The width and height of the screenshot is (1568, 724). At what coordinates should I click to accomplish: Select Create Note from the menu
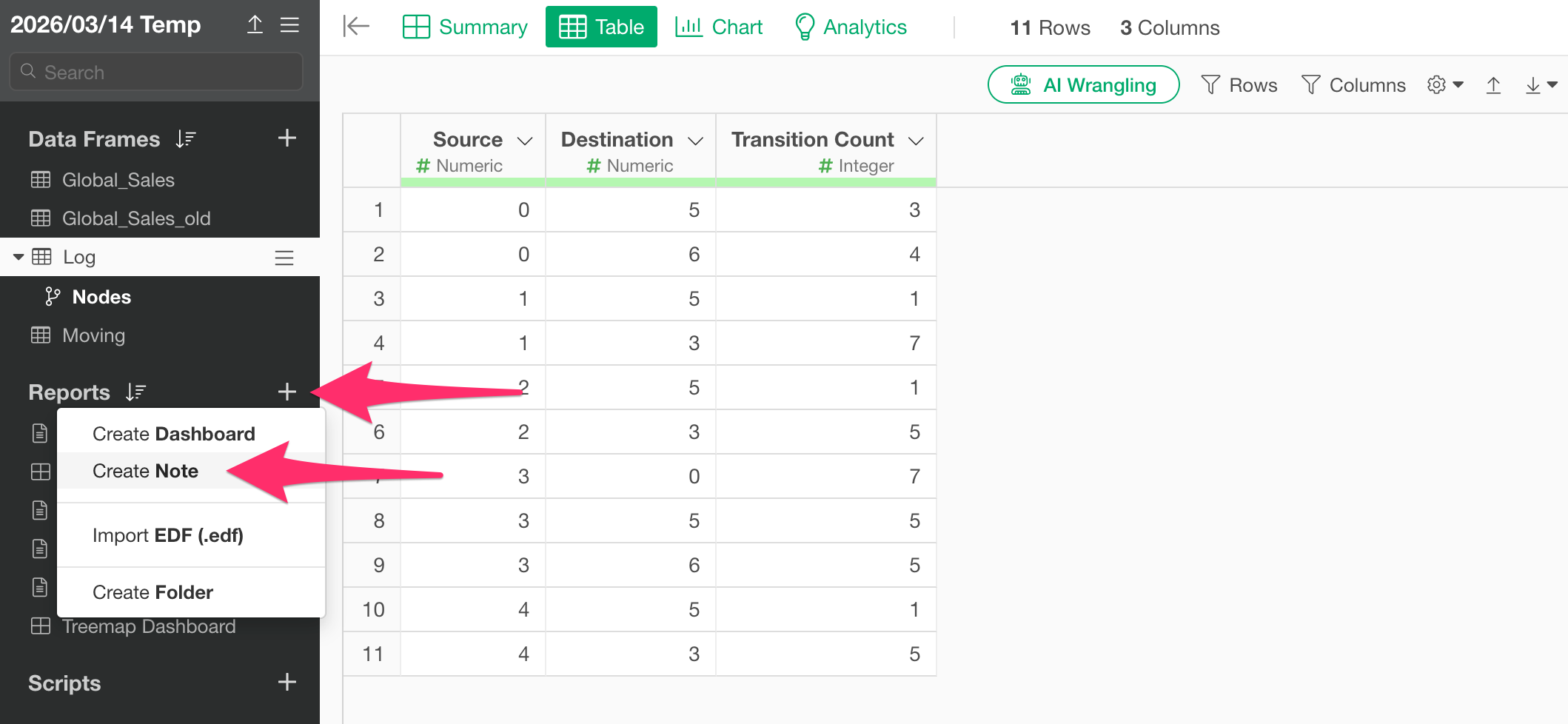[145, 471]
